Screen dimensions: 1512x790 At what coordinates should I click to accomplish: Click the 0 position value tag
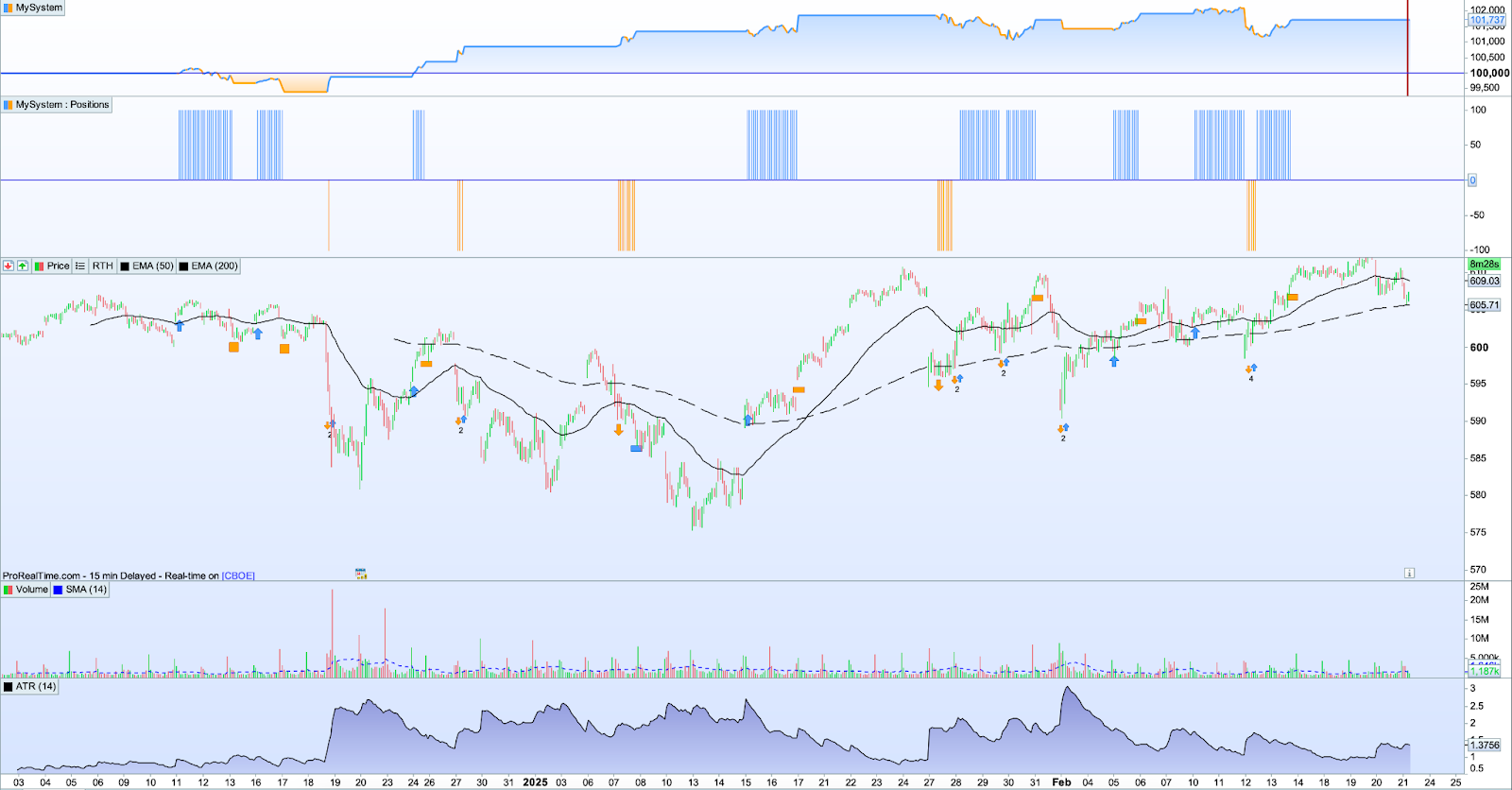pos(1471,180)
